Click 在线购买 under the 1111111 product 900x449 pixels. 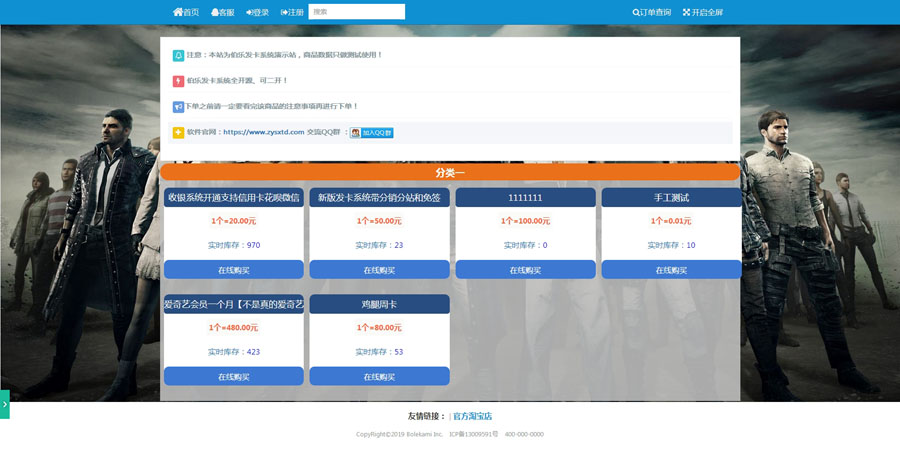(525, 270)
